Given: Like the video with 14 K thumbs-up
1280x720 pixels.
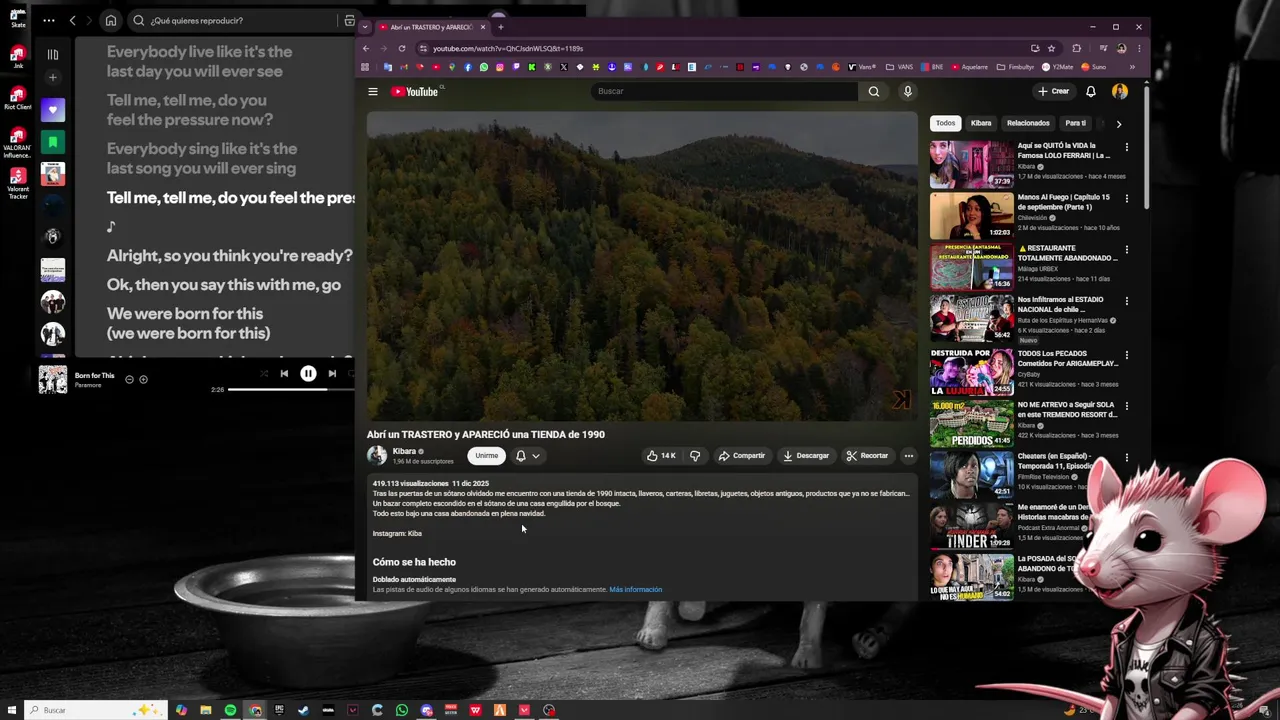Looking at the screenshot, I should [660, 456].
